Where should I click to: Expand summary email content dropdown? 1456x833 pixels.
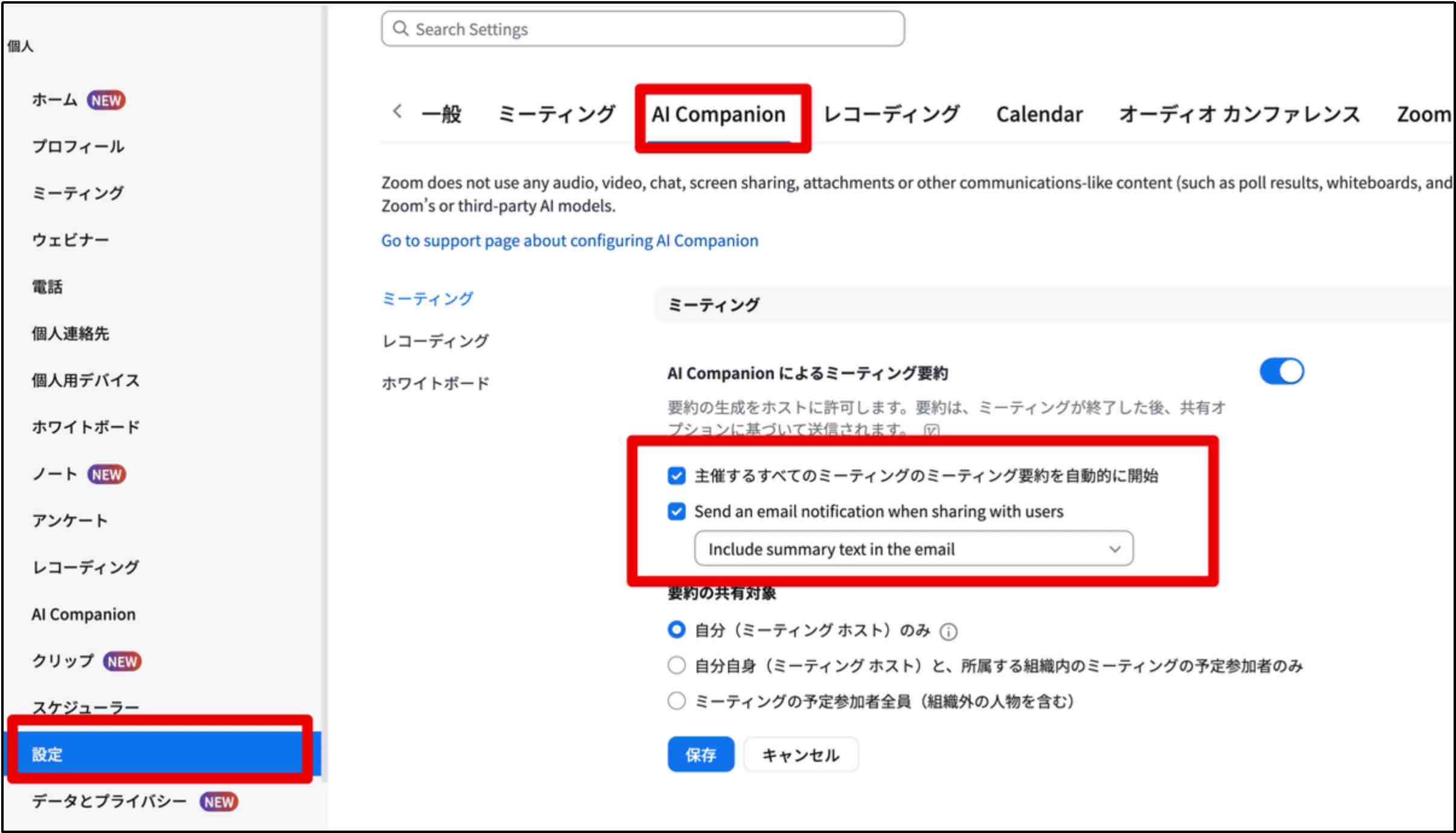[x=1113, y=549]
